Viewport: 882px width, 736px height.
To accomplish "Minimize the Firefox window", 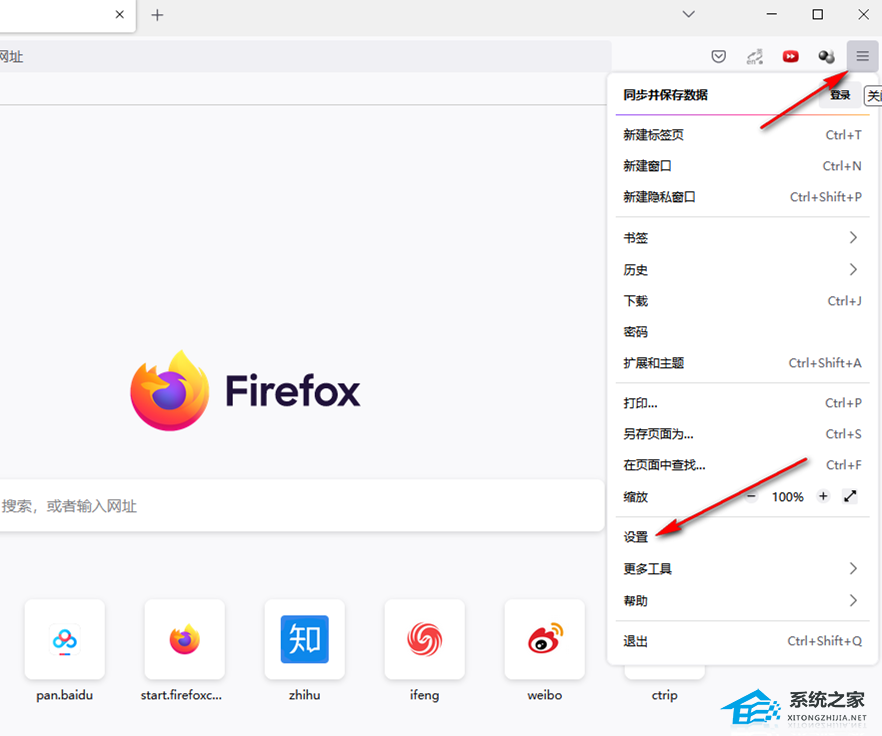I will [x=772, y=15].
